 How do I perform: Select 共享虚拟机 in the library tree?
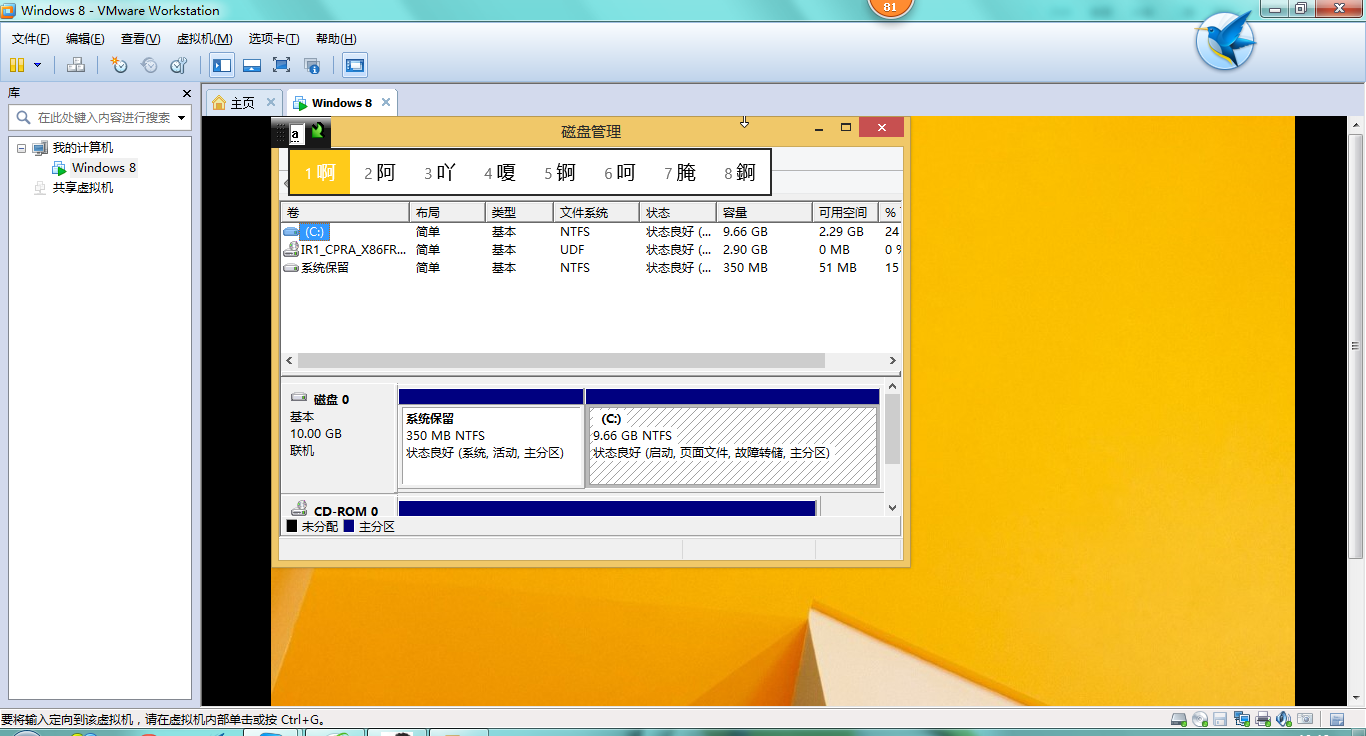point(82,188)
